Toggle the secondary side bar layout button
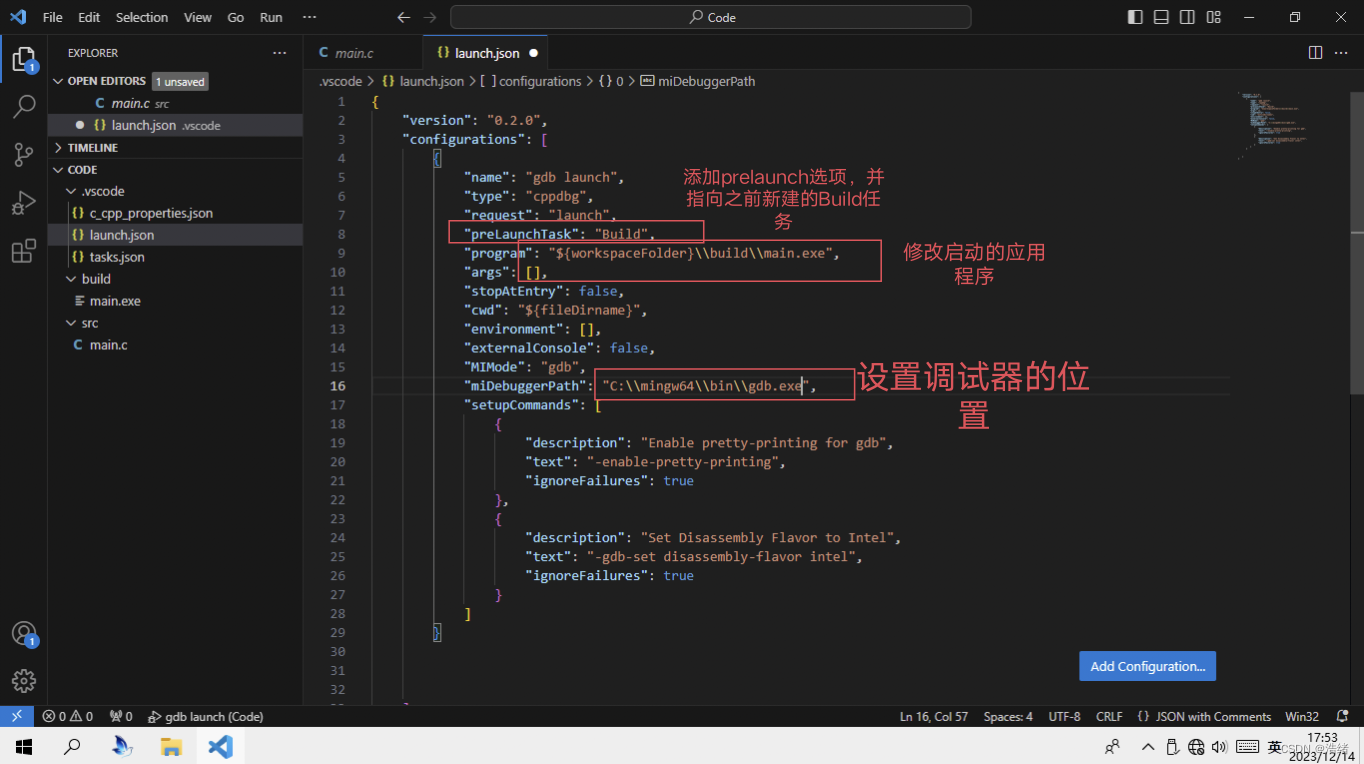Viewport: 1364px width, 764px height. 1187,17
